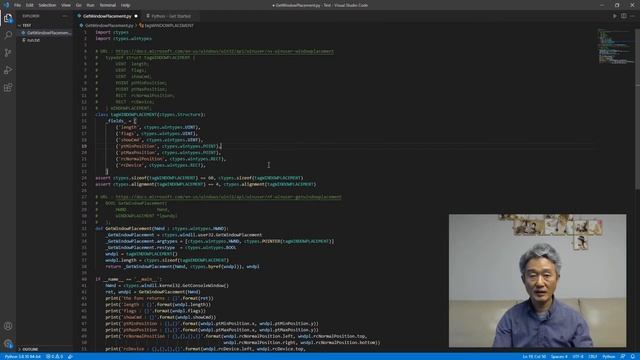Open the View menu
The height and width of the screenshot is (360, 640).
point(66,5)
